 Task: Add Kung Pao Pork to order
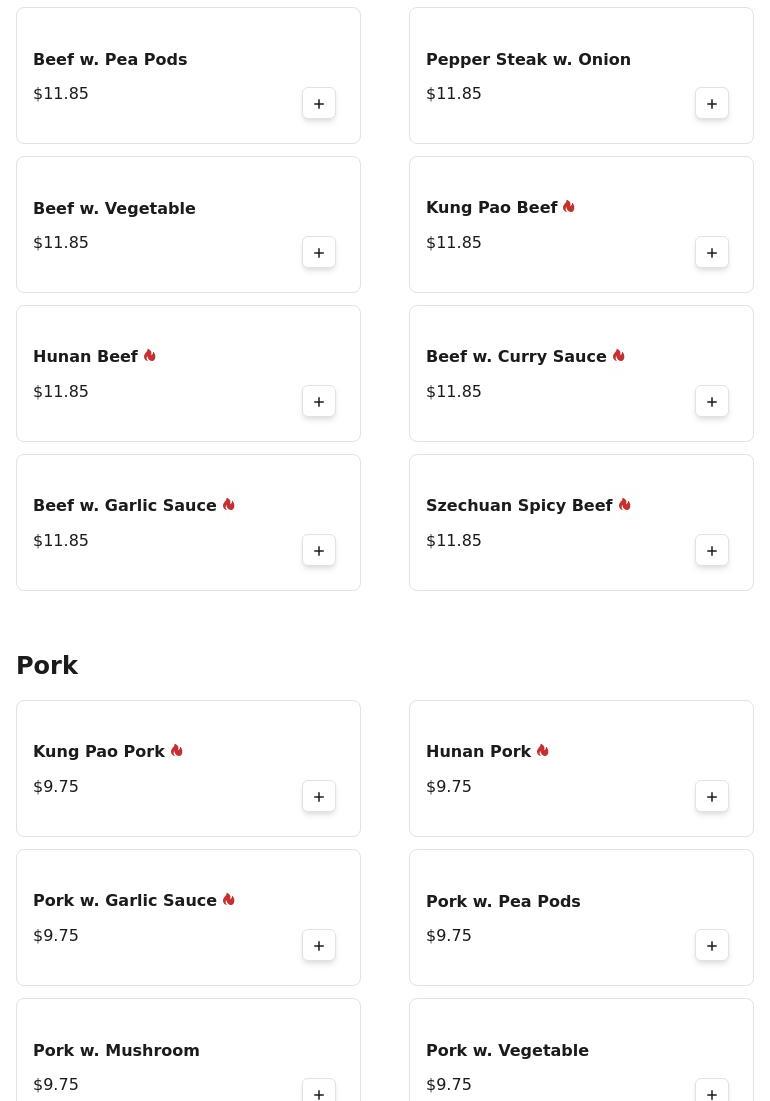click(x=319, y=797)
